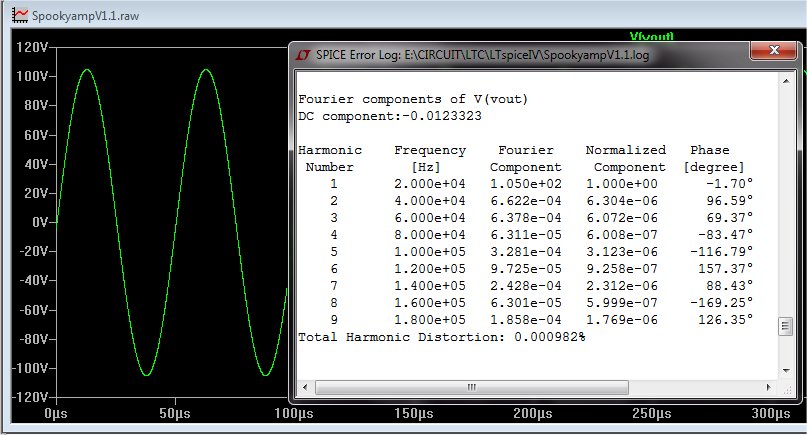
Task: Click the phase value -116.79°
Action: click(721, 252)
